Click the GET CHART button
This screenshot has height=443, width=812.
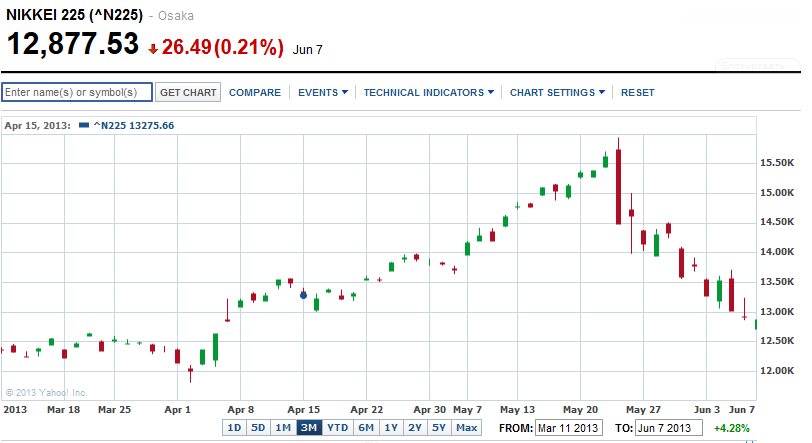[x=188, y=92]
